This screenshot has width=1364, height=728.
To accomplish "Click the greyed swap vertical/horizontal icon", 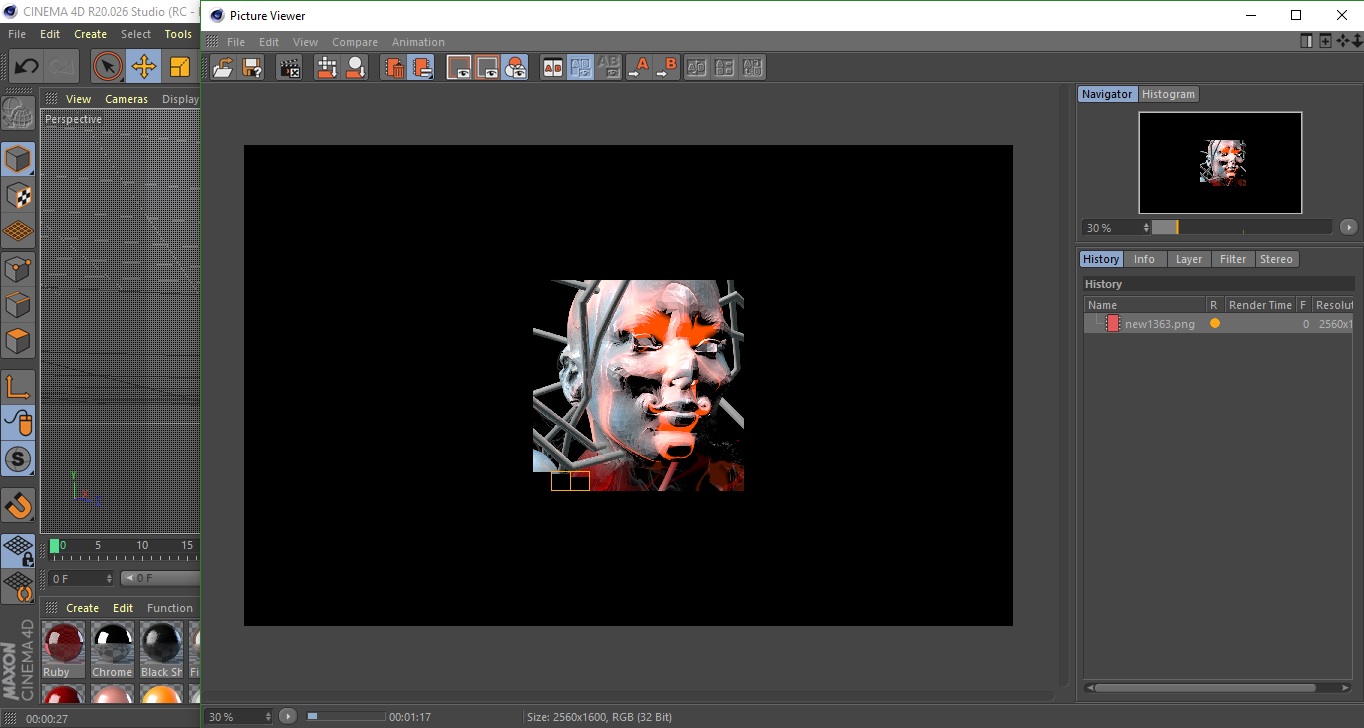I will point(697,67).
